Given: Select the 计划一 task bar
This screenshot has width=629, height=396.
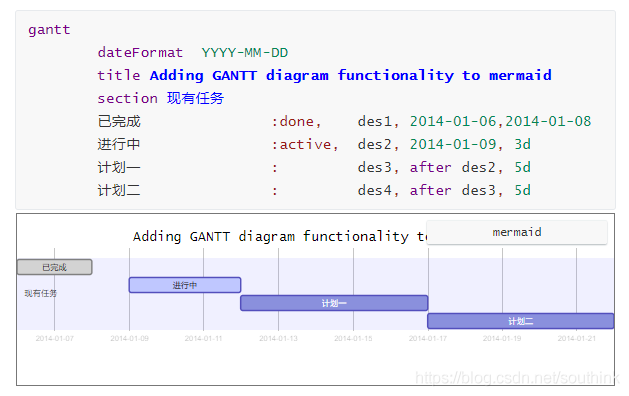Looking at the screenshot, I should [x=334, y=303].
